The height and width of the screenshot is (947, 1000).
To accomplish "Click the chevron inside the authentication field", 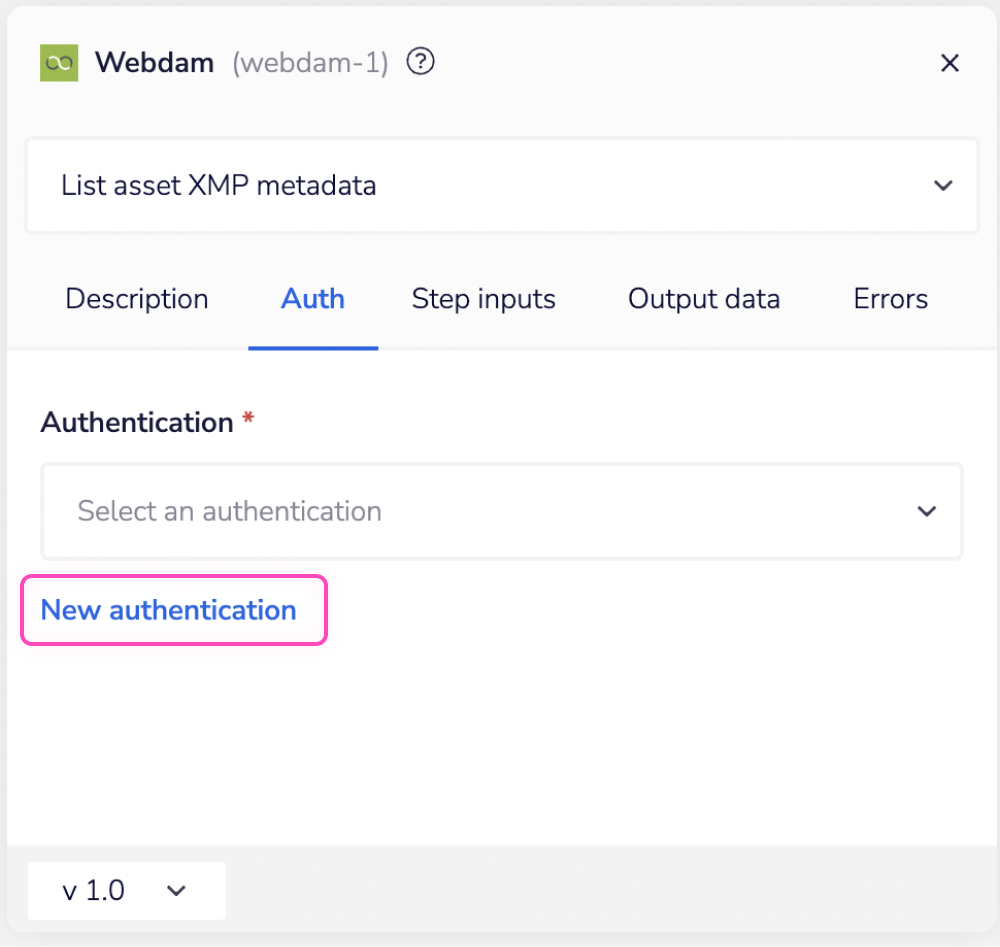I will point(926,511).
